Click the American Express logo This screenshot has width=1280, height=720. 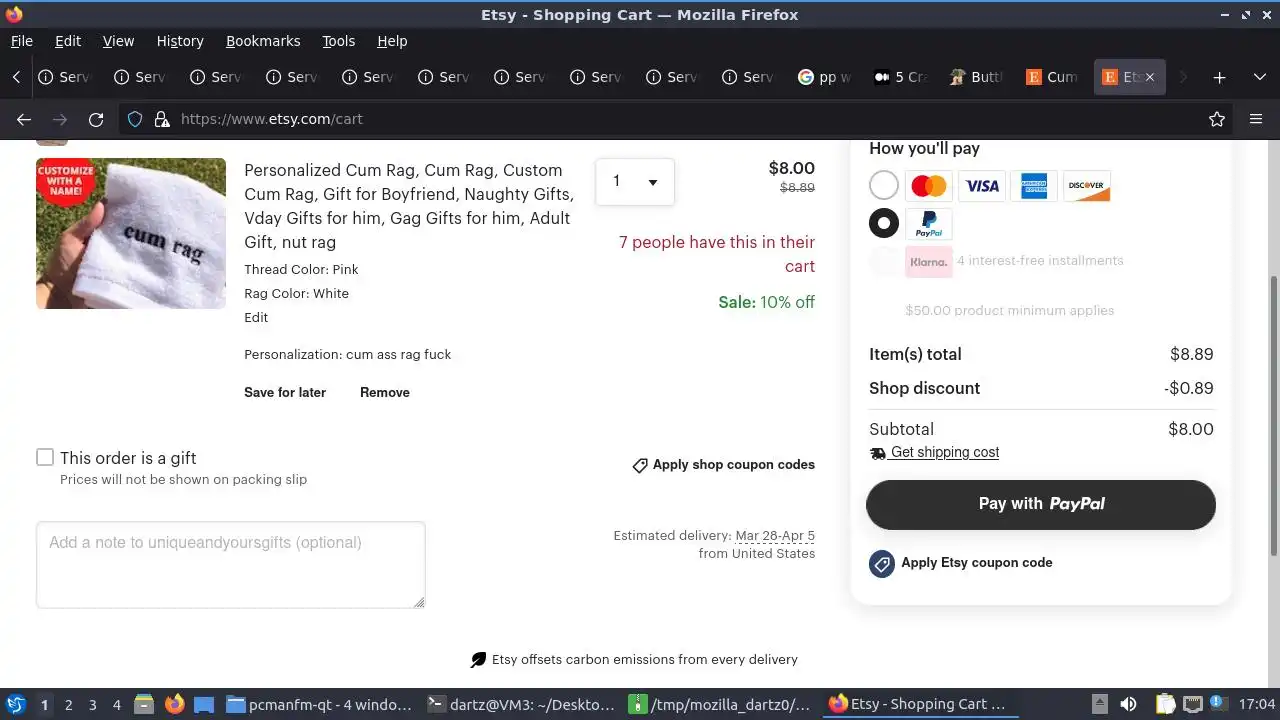click(1034, 186)
